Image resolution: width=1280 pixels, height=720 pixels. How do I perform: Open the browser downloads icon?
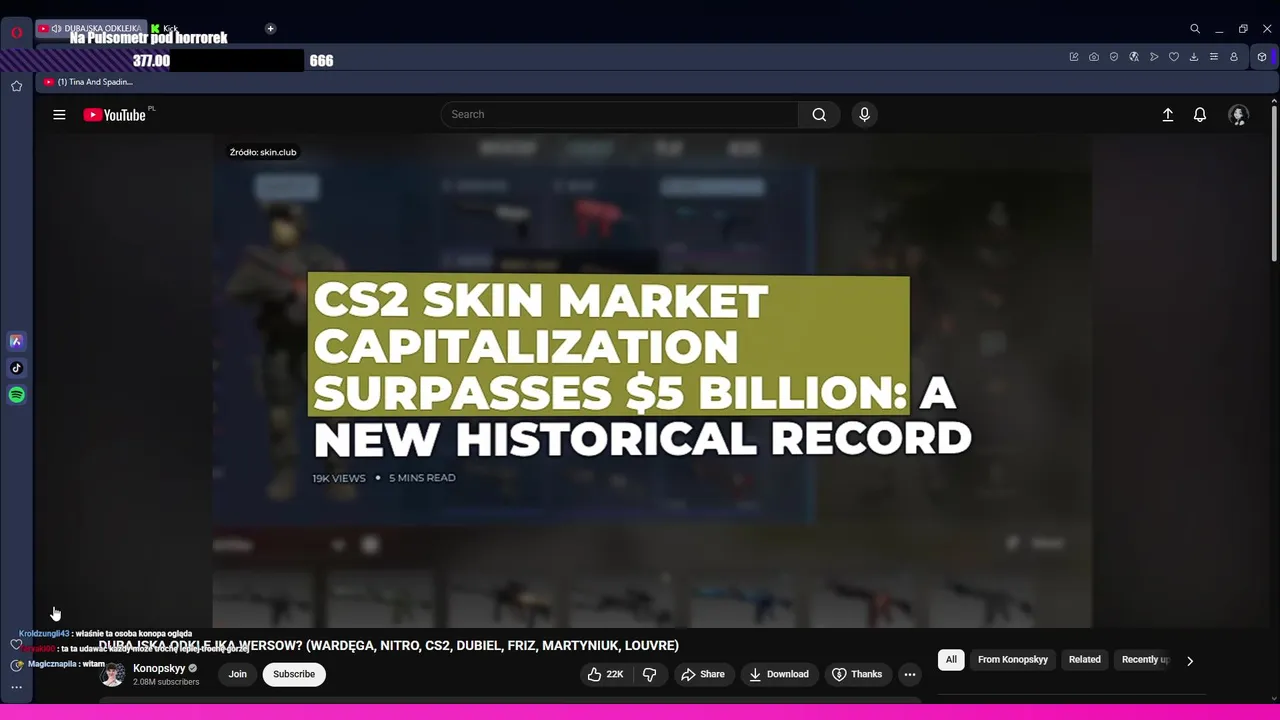[1194, 57]
